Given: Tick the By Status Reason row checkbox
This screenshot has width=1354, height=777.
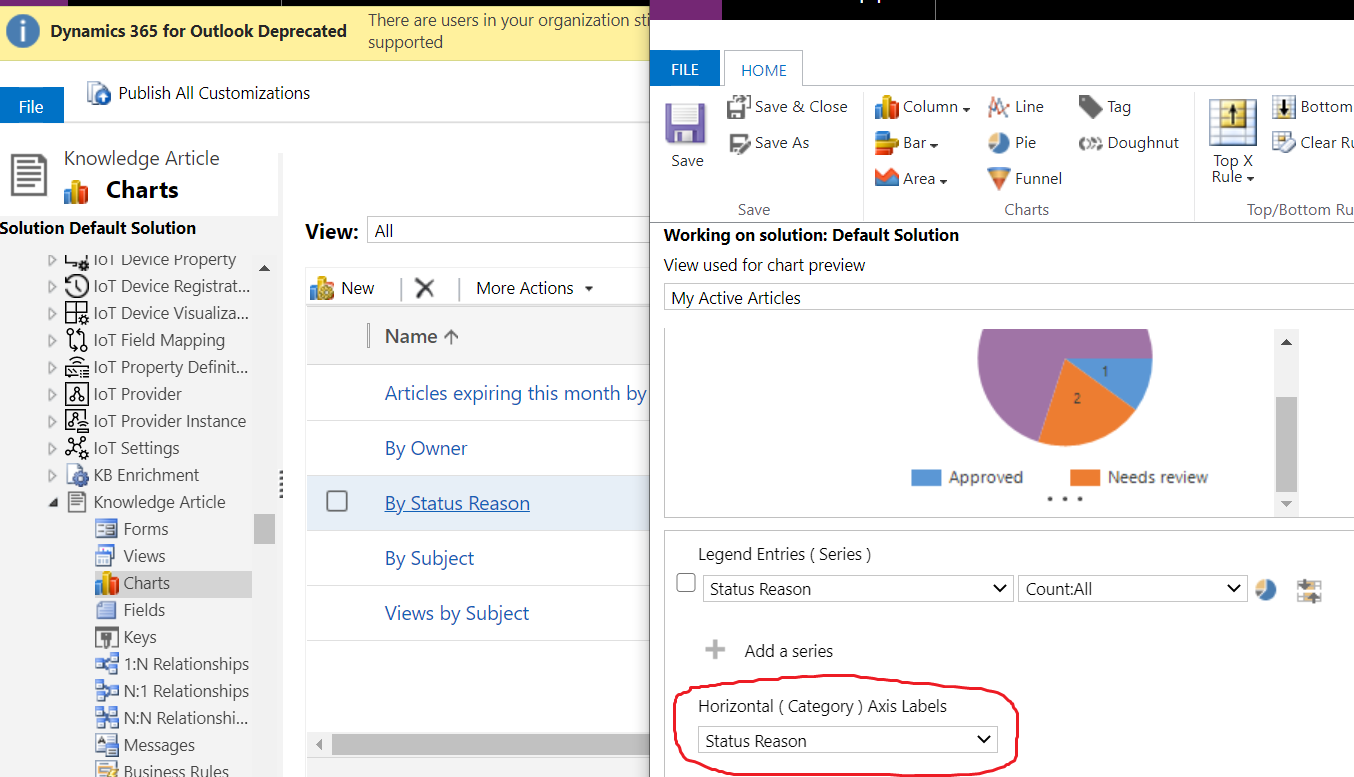Looking at the screenshot, I should pyautogui.click(x=337, y=501).
